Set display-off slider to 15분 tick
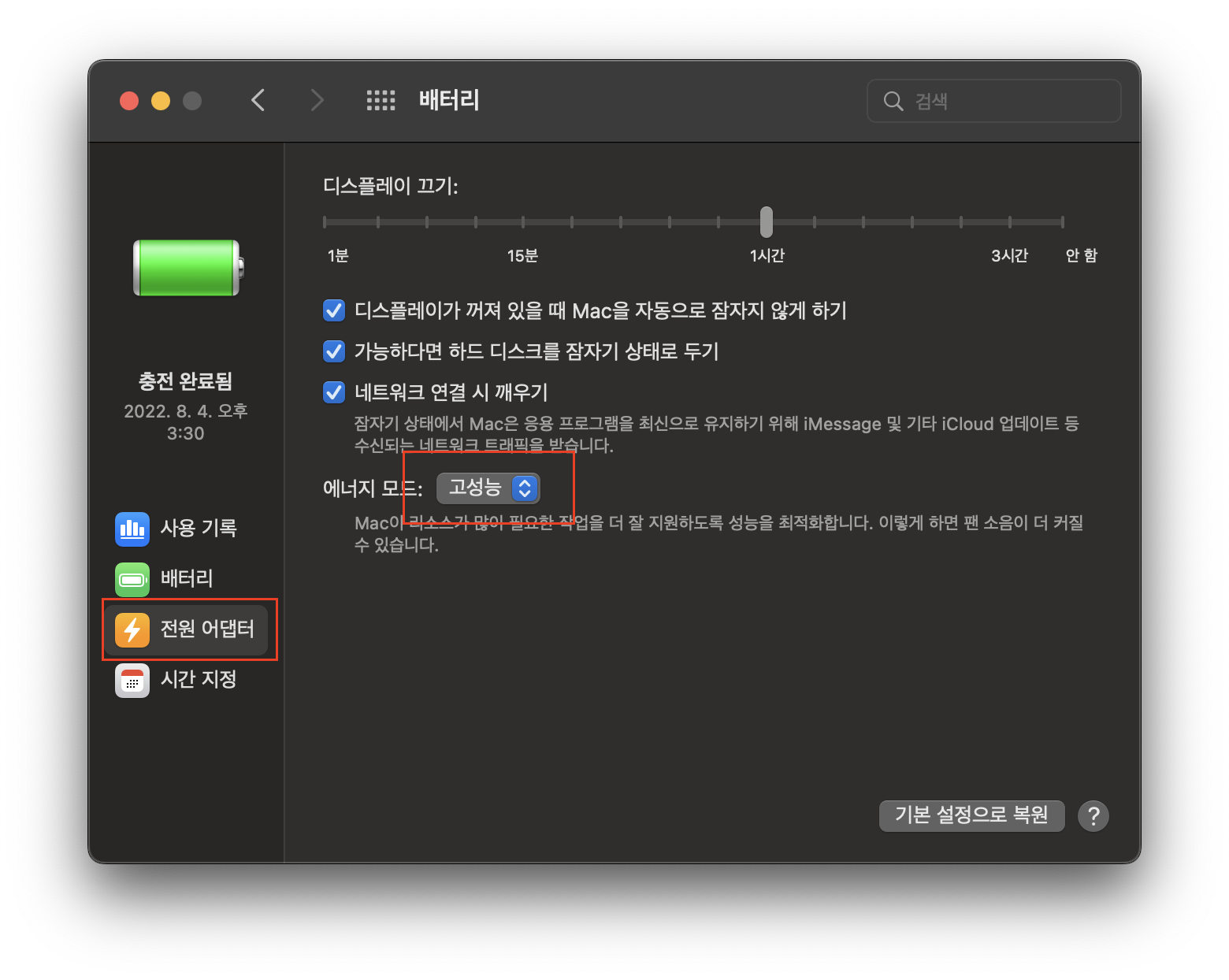Viewport: 1229px width, 980px height. [523, 222]
